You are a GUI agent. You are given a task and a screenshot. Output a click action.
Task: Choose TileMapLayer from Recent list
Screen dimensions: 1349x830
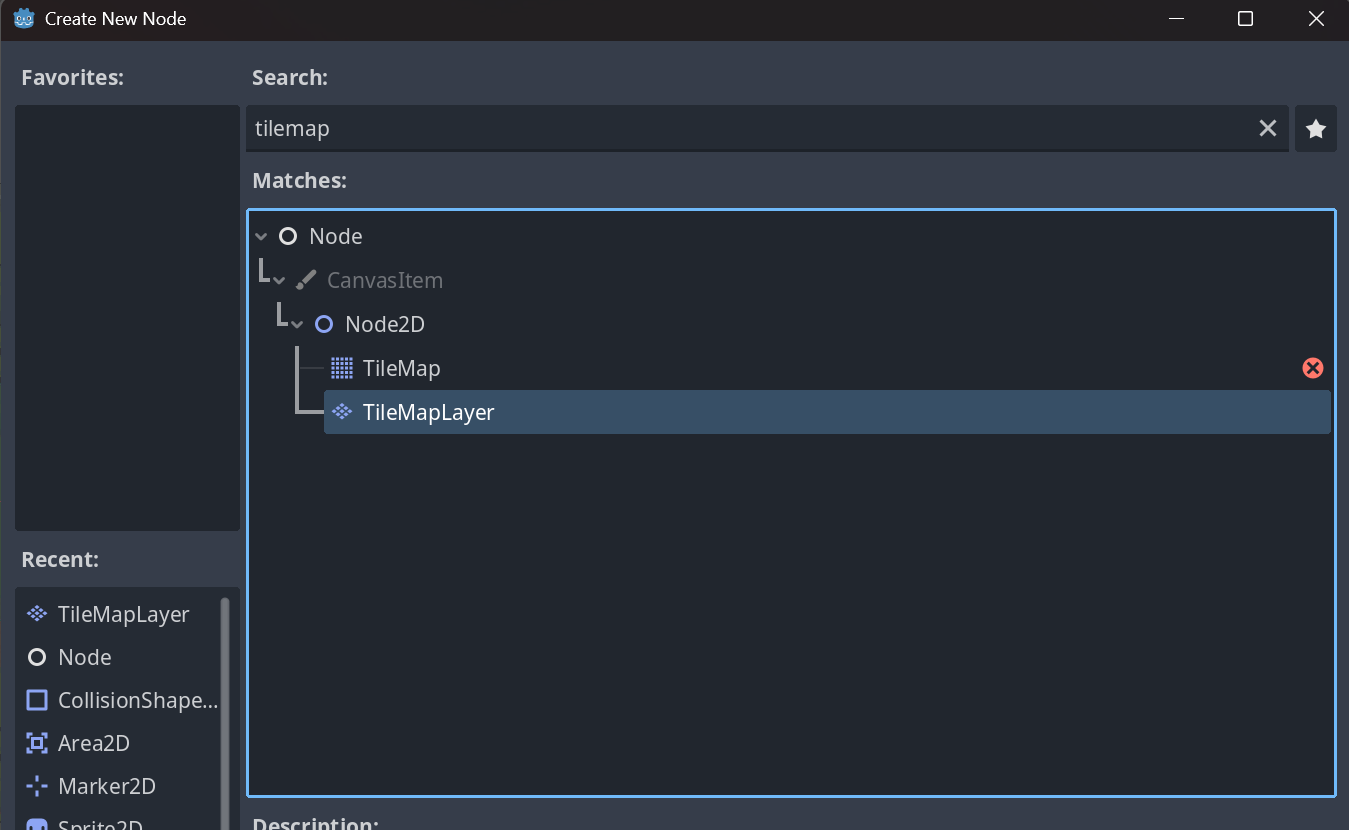point(123,614)
